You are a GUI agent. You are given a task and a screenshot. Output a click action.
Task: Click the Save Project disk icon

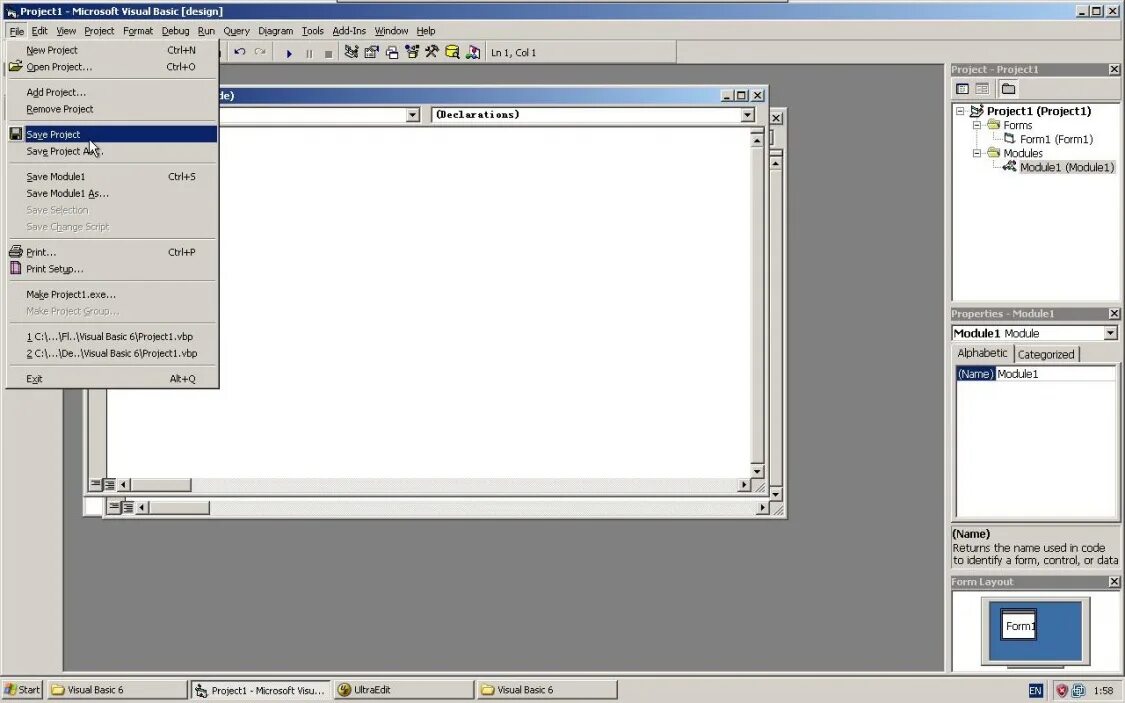16,134
